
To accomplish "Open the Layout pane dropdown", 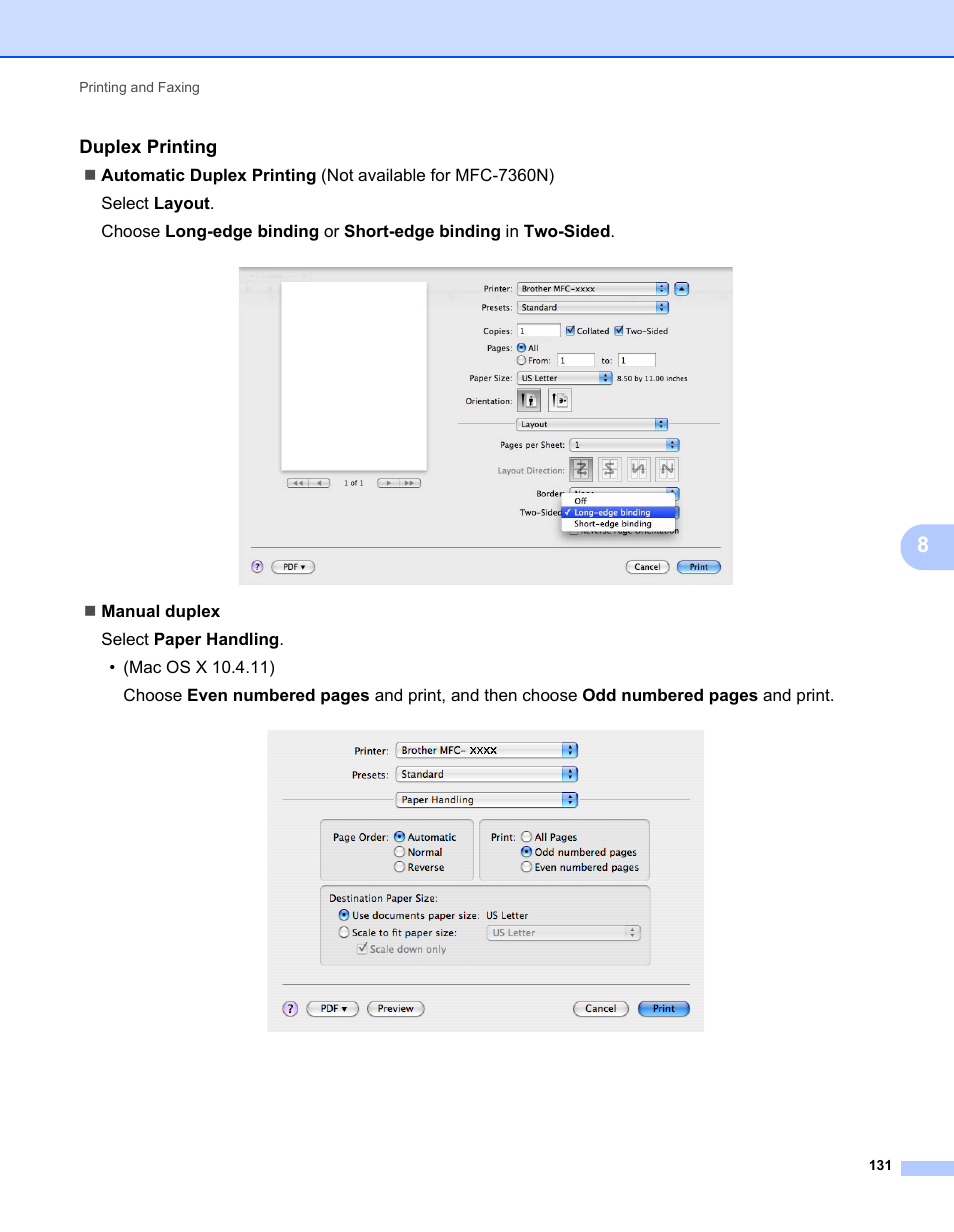I will pos(592,424).
